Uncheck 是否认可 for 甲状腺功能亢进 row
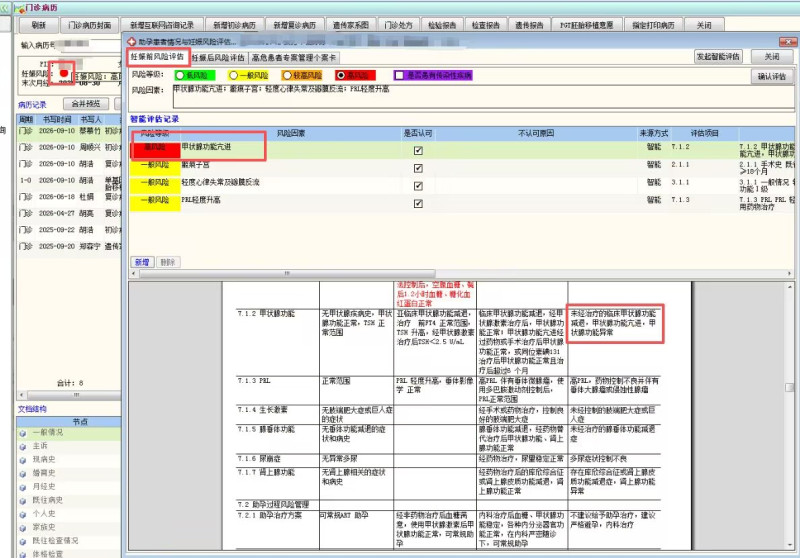This screenshot has height=558, width=800. pyautogui.click(x=418, y=150)
